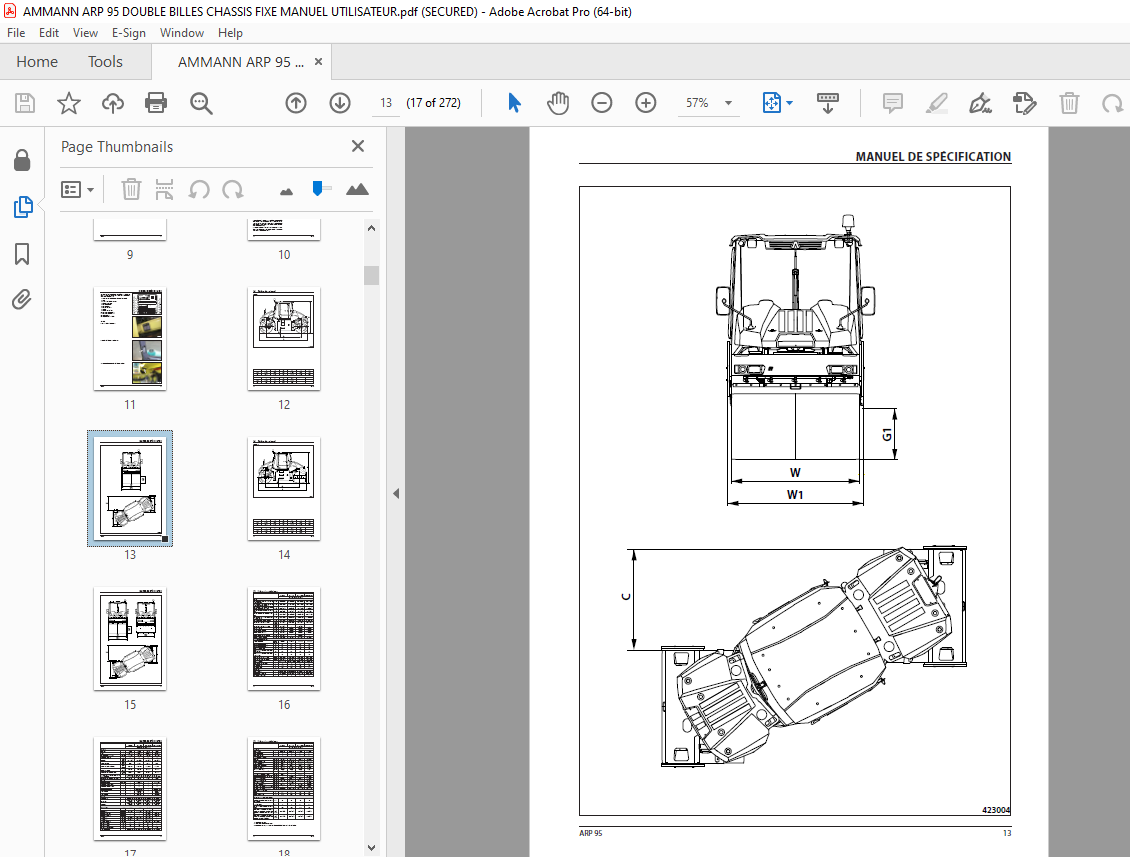The height and width of the screenshot is (857, 1130).
Task: Click print pages icon in thumbnails panel
Action: point(164,190)
